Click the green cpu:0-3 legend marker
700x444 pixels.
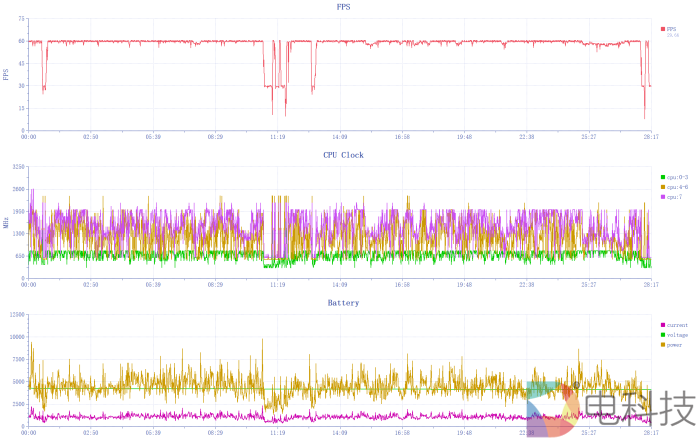point(663,177)
